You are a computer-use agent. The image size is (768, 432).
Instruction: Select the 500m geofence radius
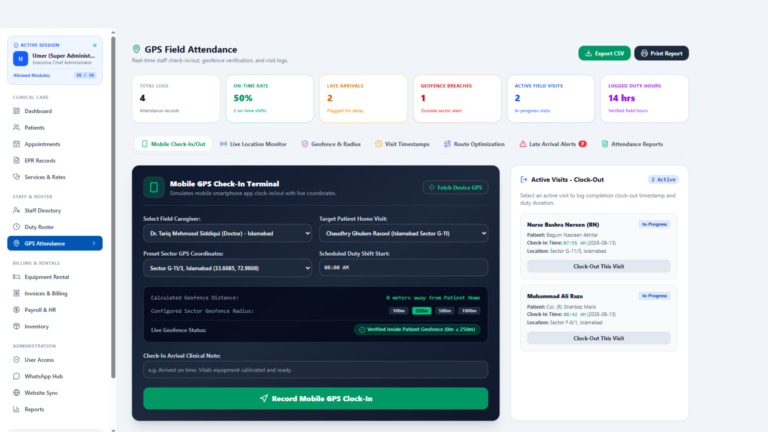tap(445, 311)
